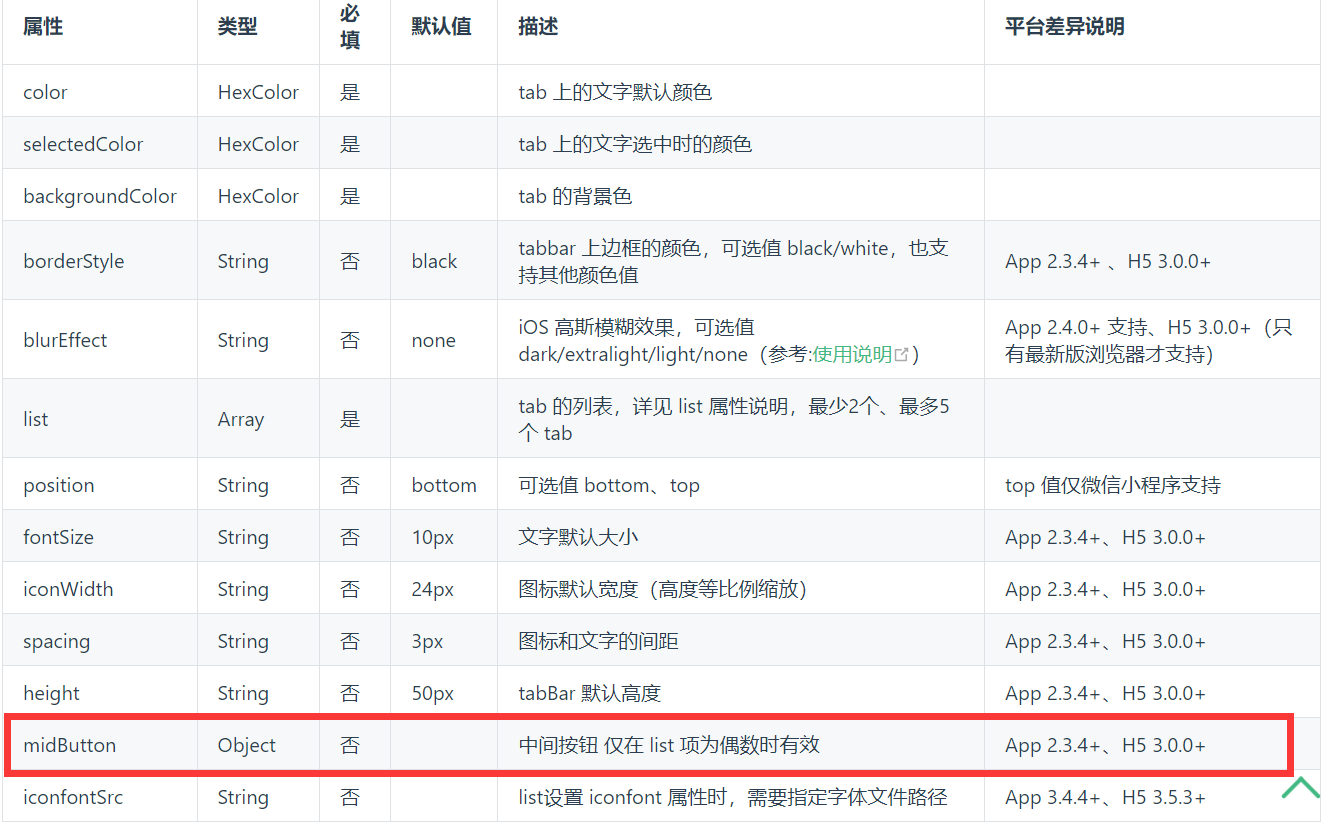Click the borderStyle property name
1323x838 pixels.
(x=74, y=261)
